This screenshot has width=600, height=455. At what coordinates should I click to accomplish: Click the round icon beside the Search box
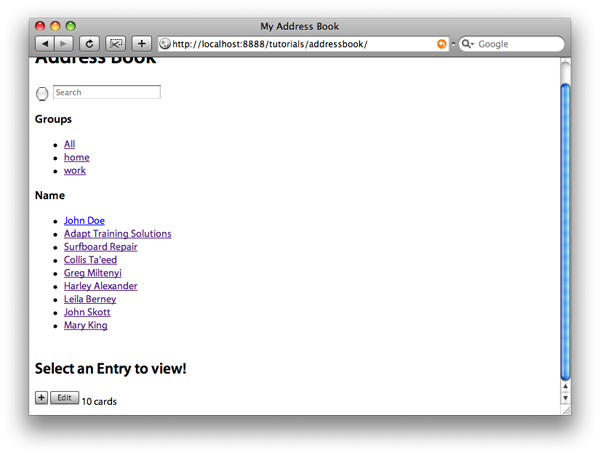[42, 94]
